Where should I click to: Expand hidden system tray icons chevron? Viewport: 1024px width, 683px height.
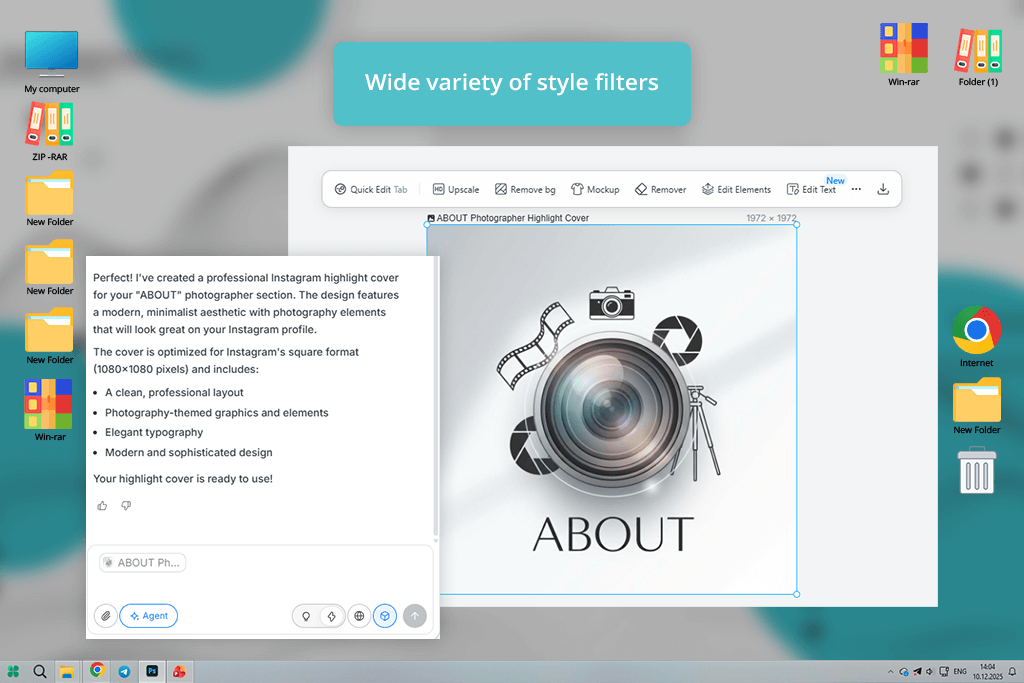(890, 671)
